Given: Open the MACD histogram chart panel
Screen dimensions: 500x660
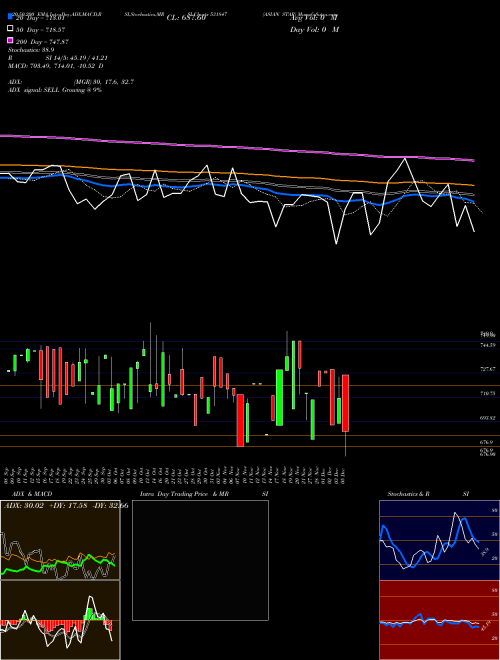Looking at the screenshot, I should click(60, 620).
